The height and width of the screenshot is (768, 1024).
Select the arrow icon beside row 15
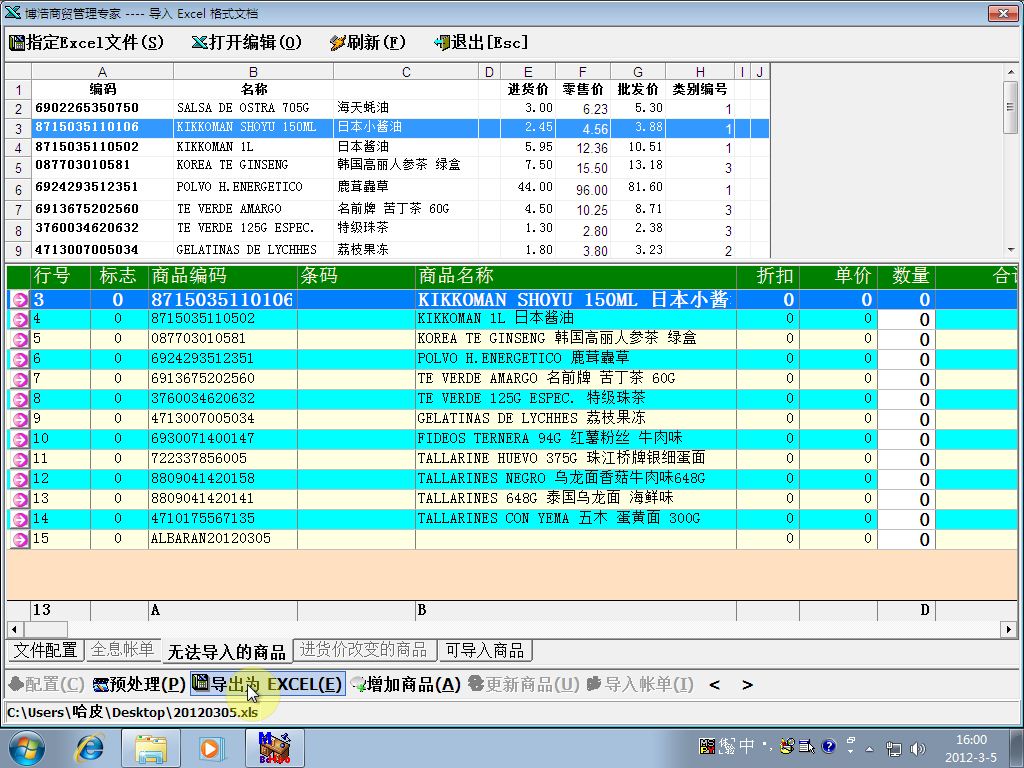pyautogui.click(x=20, y=539)
